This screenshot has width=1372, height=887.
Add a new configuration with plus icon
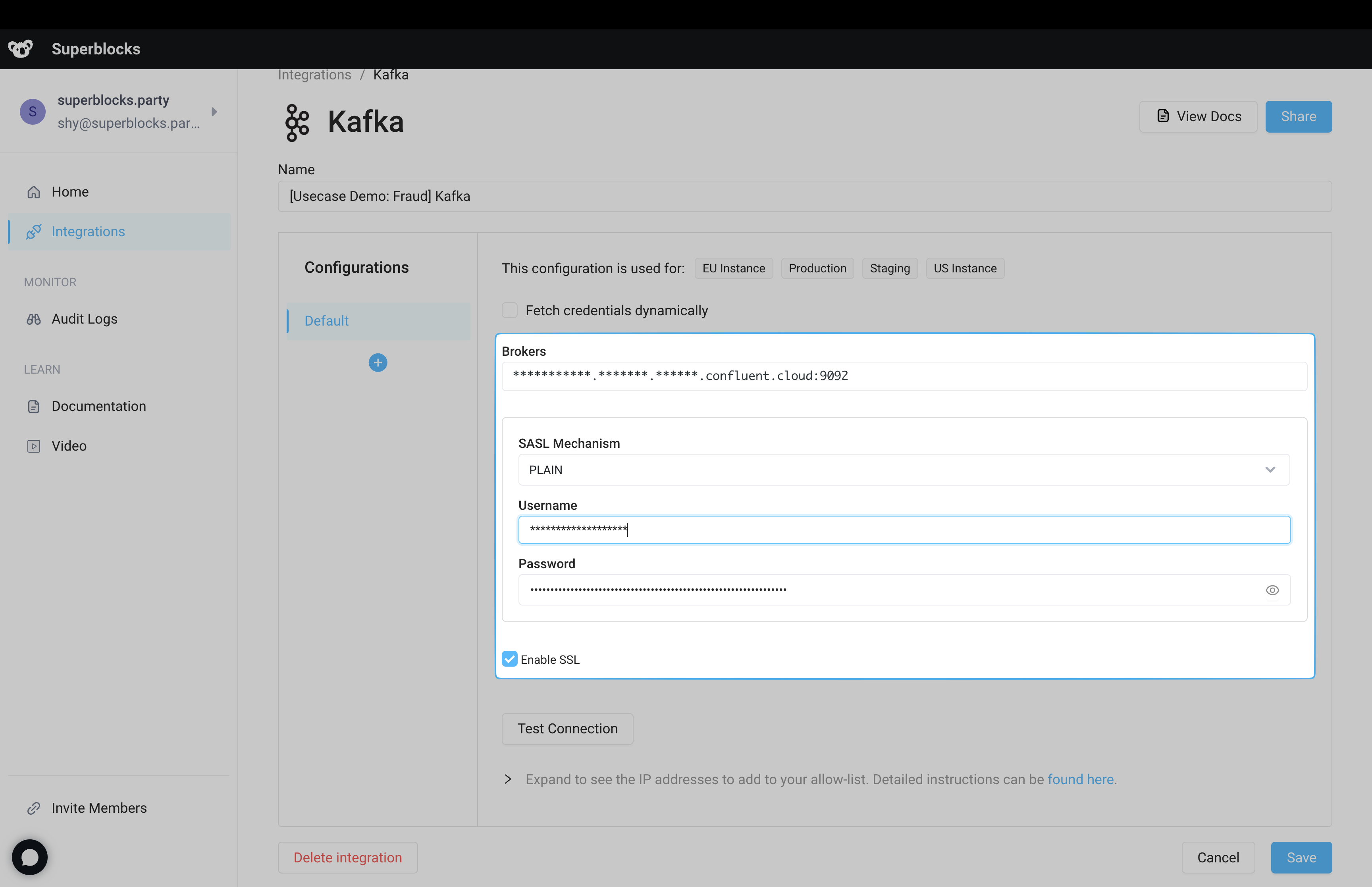click(378, 363)
